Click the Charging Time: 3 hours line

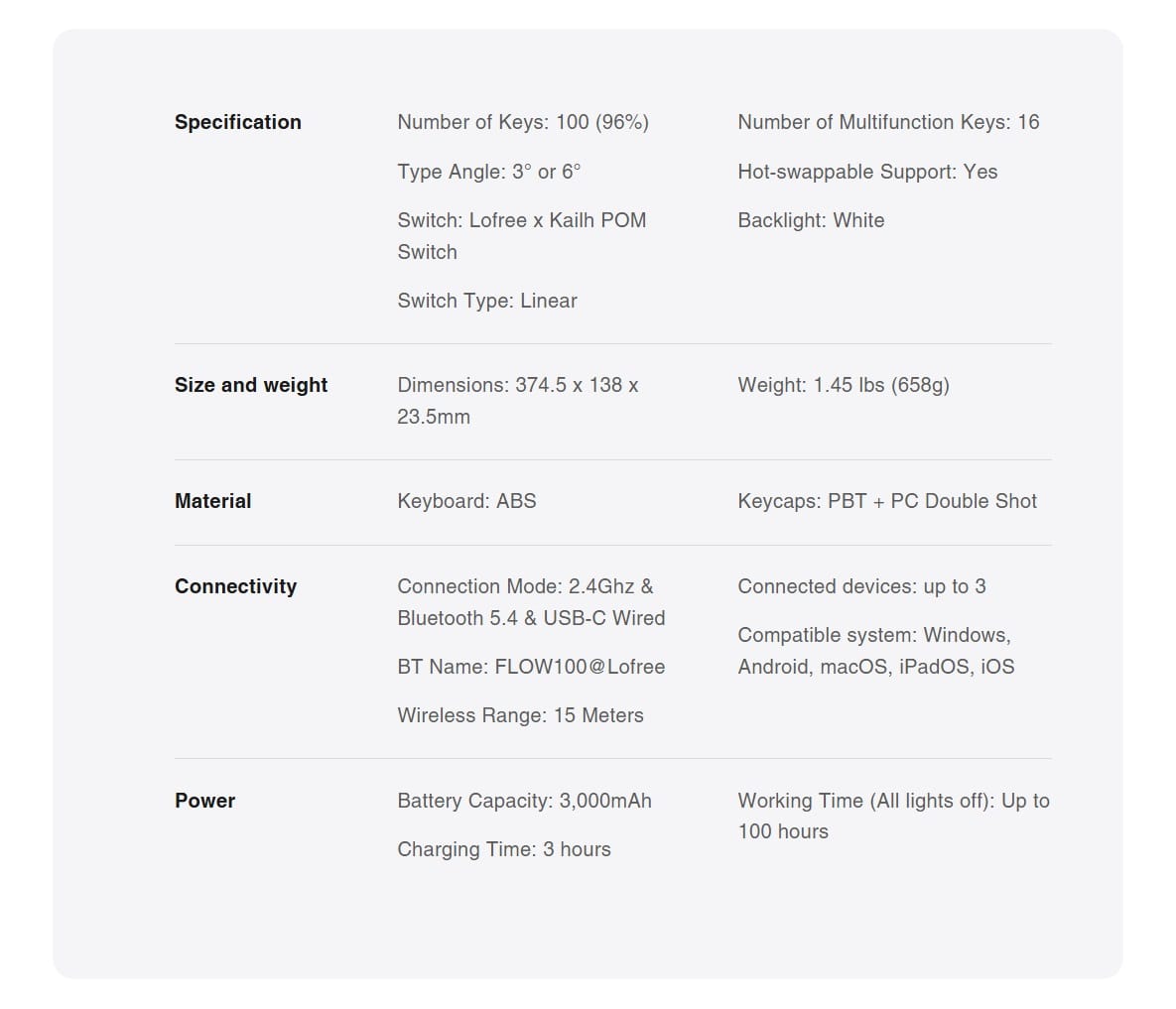[504, 850]
